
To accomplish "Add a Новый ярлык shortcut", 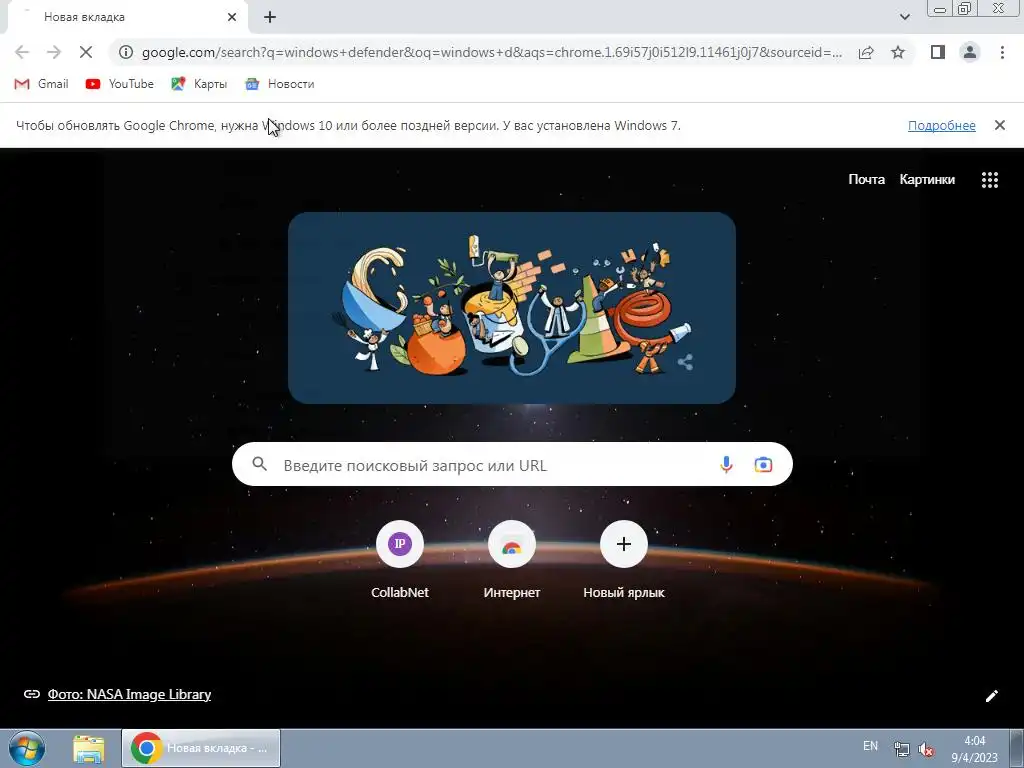I will pyautogui.click(x=624, y=560).
